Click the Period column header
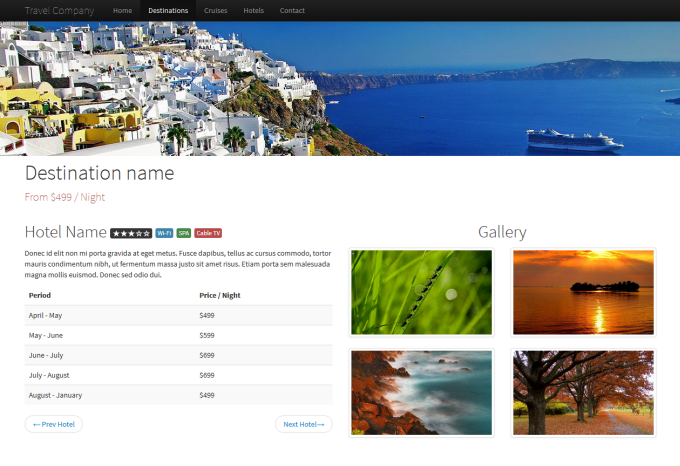This screenshot has height=466, width=680. [39, 295]
